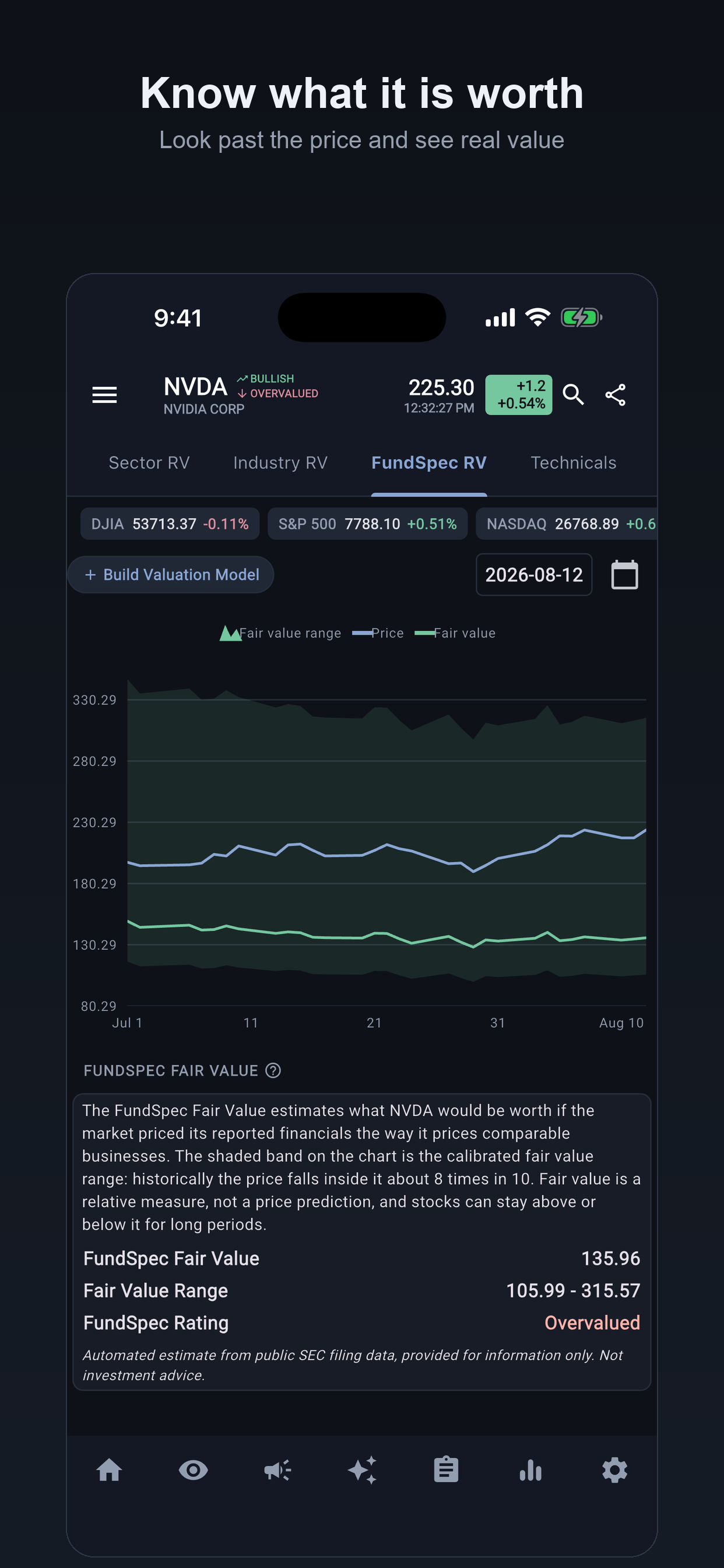This screenshot has height=1568, width=724.
Task: Tap the NASDAQ index chip
Action: coord(567,523)
